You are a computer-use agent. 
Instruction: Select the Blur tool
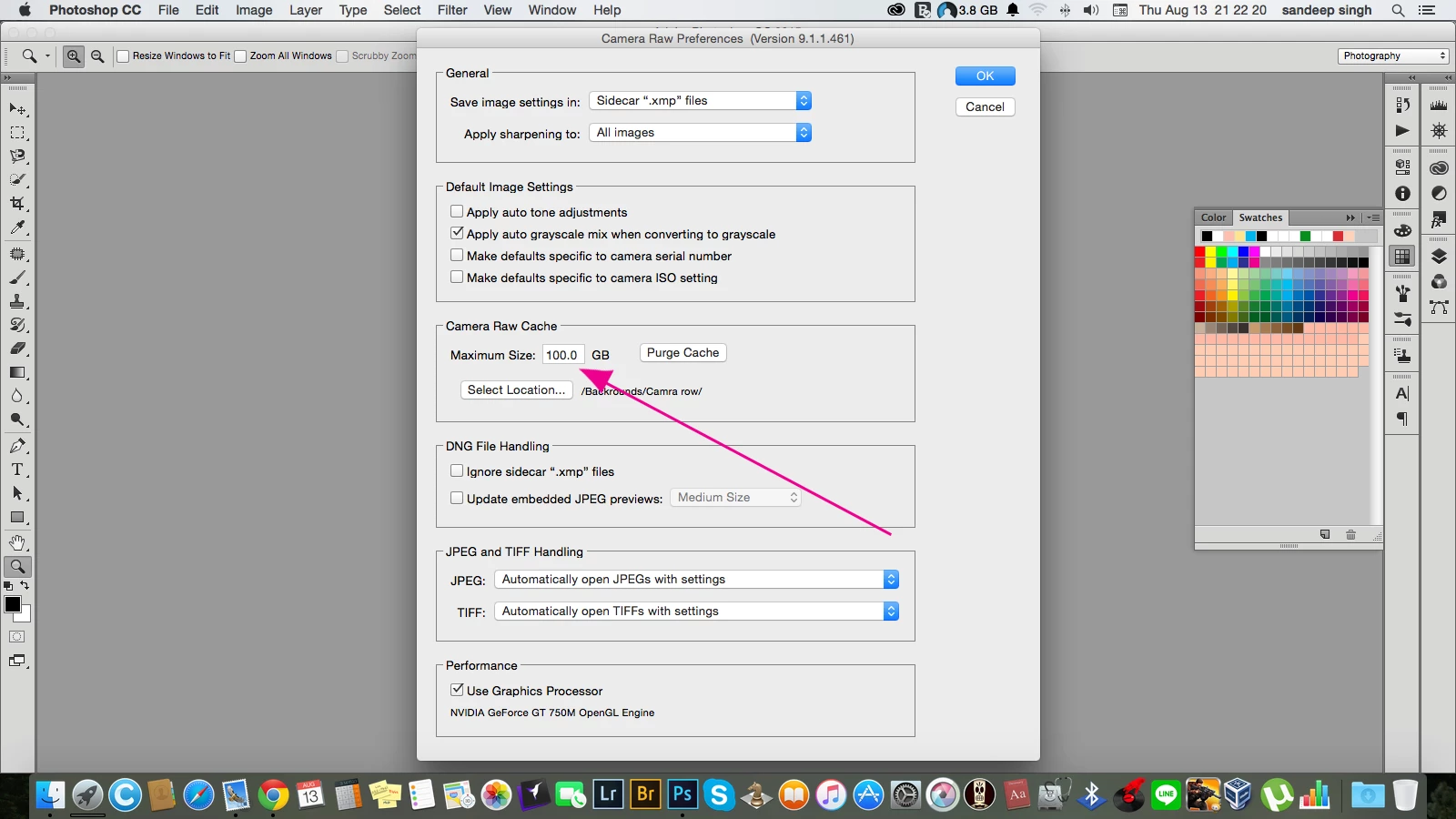pos(17,396)
